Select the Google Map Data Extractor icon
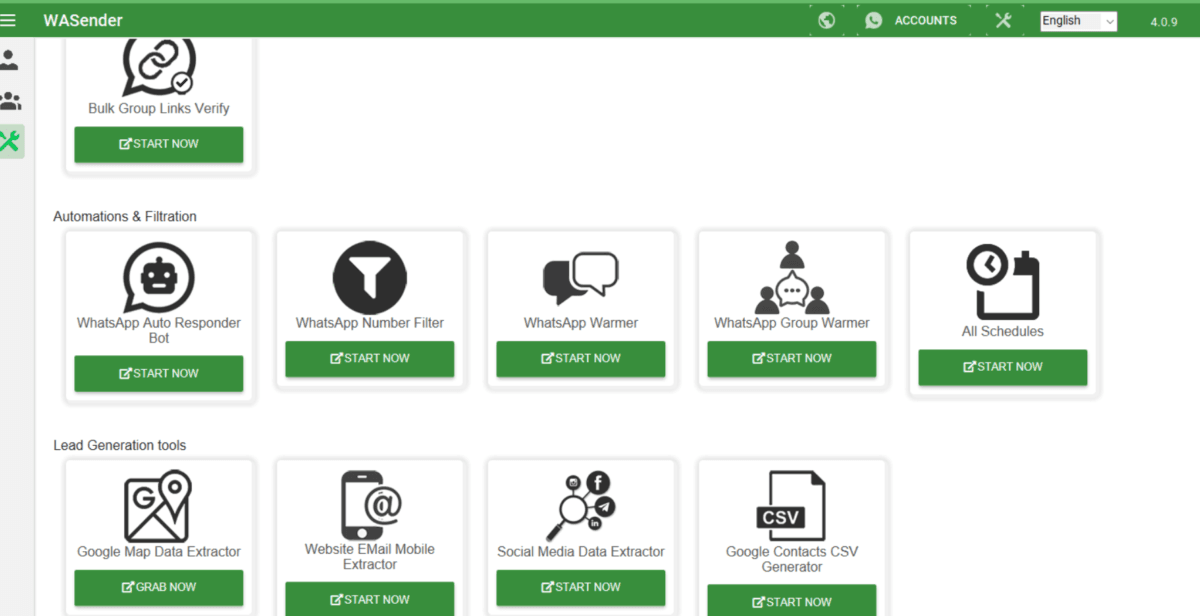The height and width of the screenshot is (616, 1200). click(158, 505)
